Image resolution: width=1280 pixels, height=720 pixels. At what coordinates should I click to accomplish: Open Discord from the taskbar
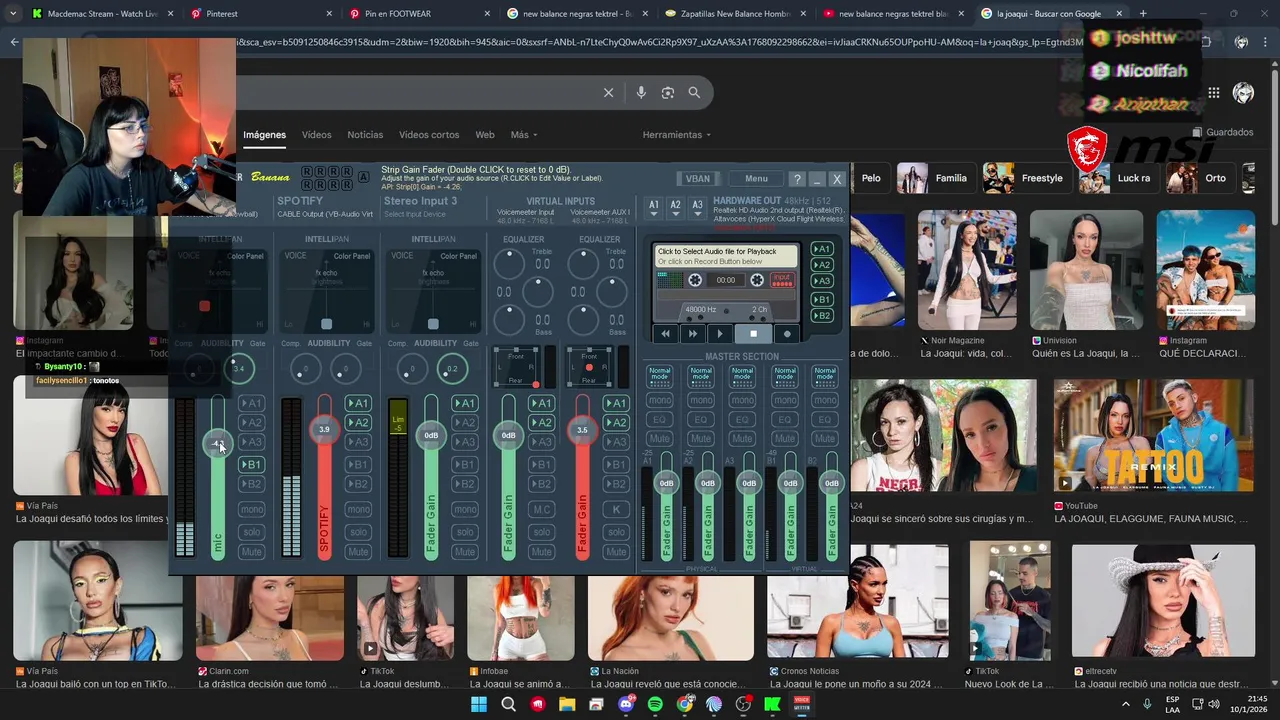626,704
